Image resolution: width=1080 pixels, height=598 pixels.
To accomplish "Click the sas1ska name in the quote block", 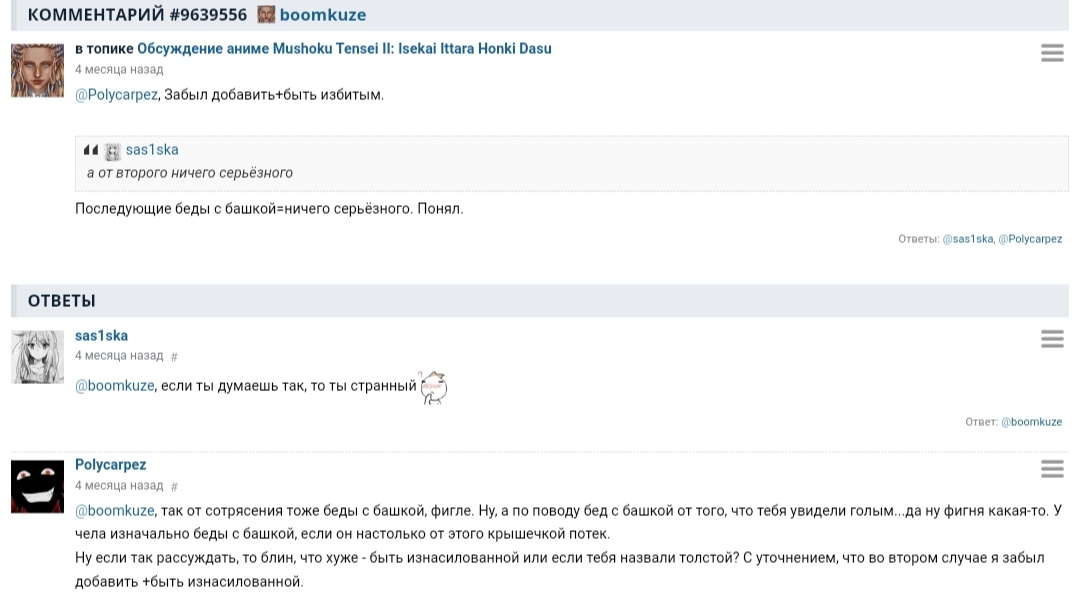I will pyautogui.click(x=152, y=150).
